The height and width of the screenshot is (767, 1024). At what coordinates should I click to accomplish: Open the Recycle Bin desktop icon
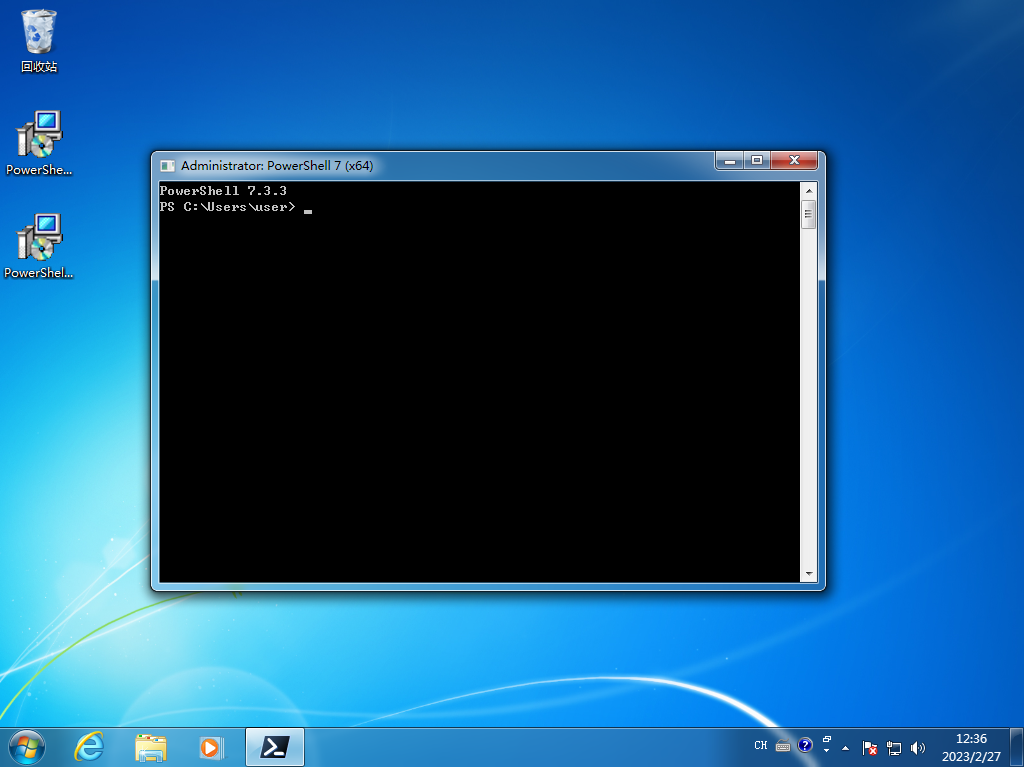[x=39, y=41]
